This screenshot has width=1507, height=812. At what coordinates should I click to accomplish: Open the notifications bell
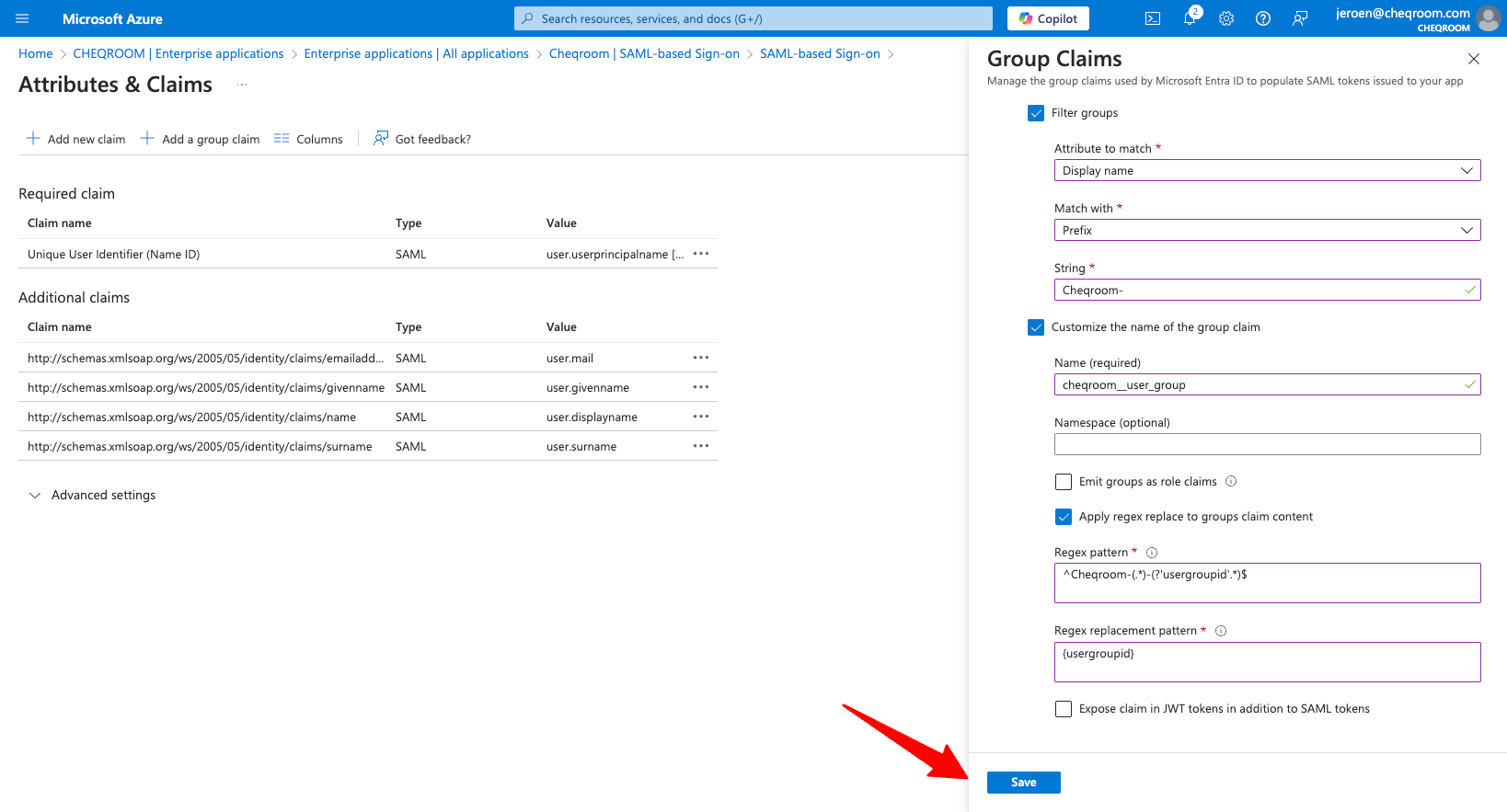(x=1190, y=18)
